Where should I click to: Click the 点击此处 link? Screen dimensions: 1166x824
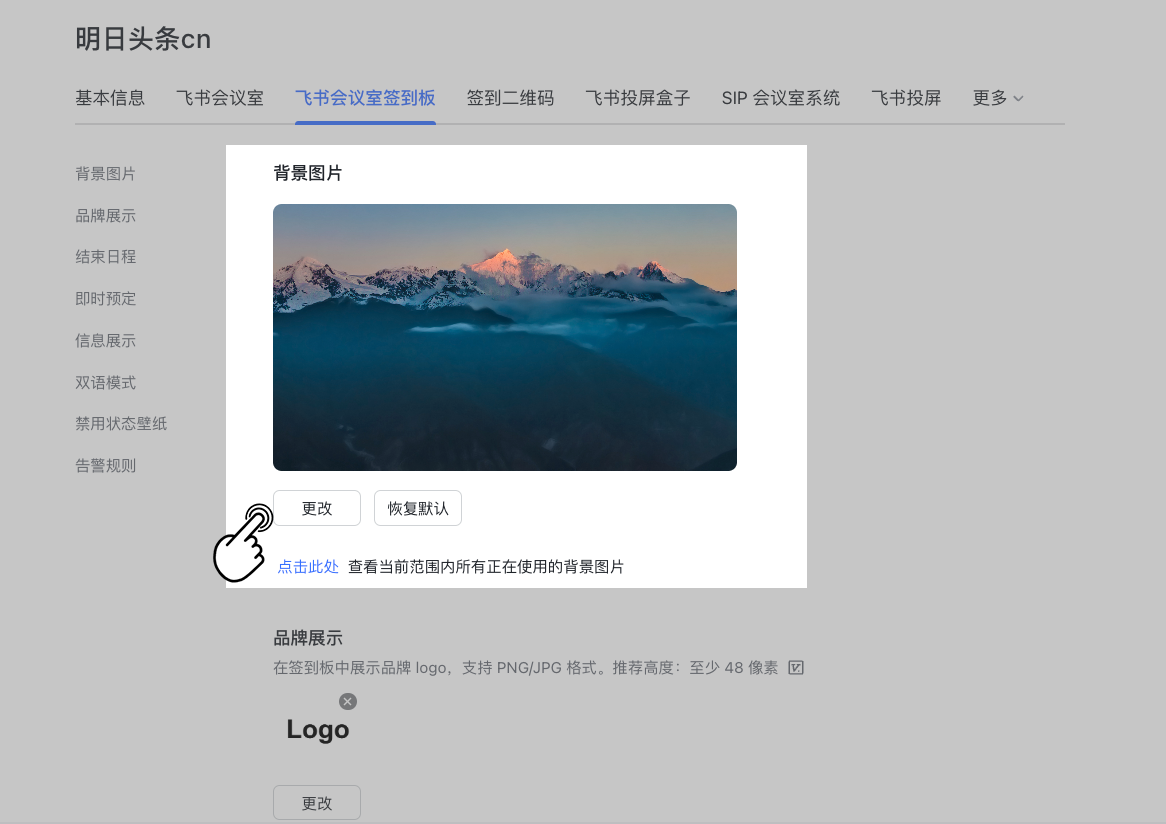click(x=308, y=567)
